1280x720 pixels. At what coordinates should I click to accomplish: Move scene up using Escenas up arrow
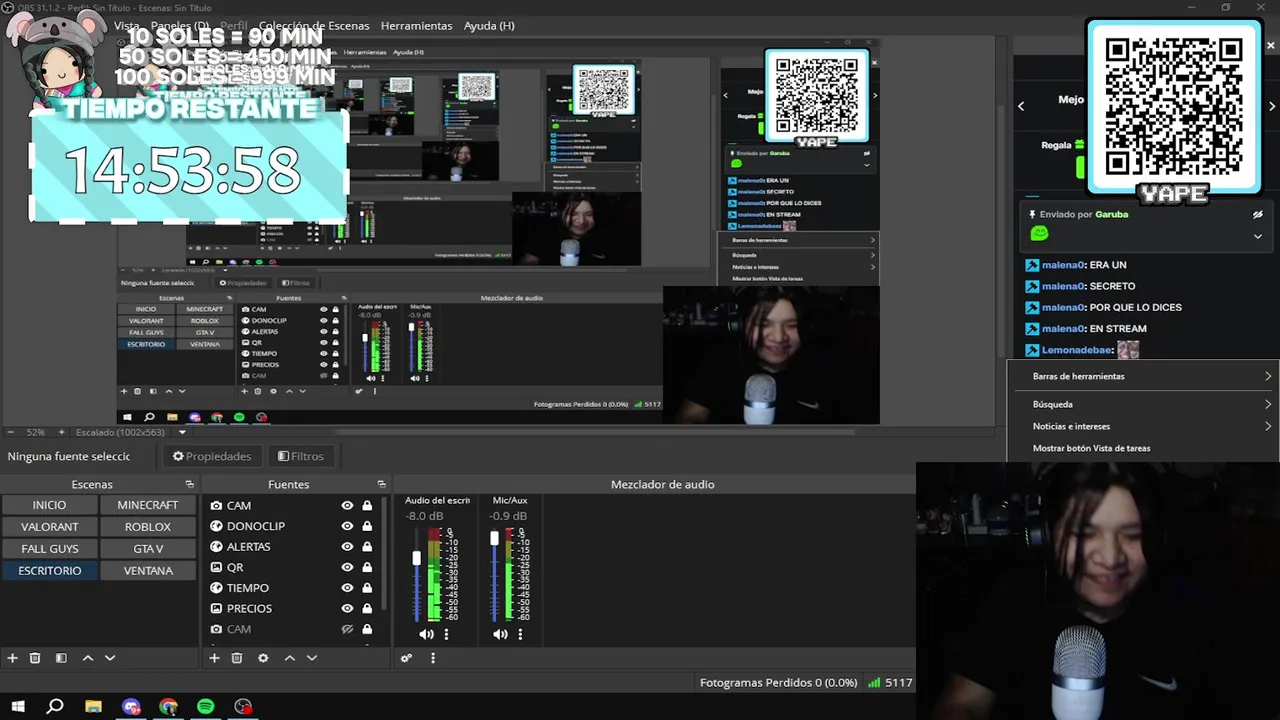pos(88,658)
